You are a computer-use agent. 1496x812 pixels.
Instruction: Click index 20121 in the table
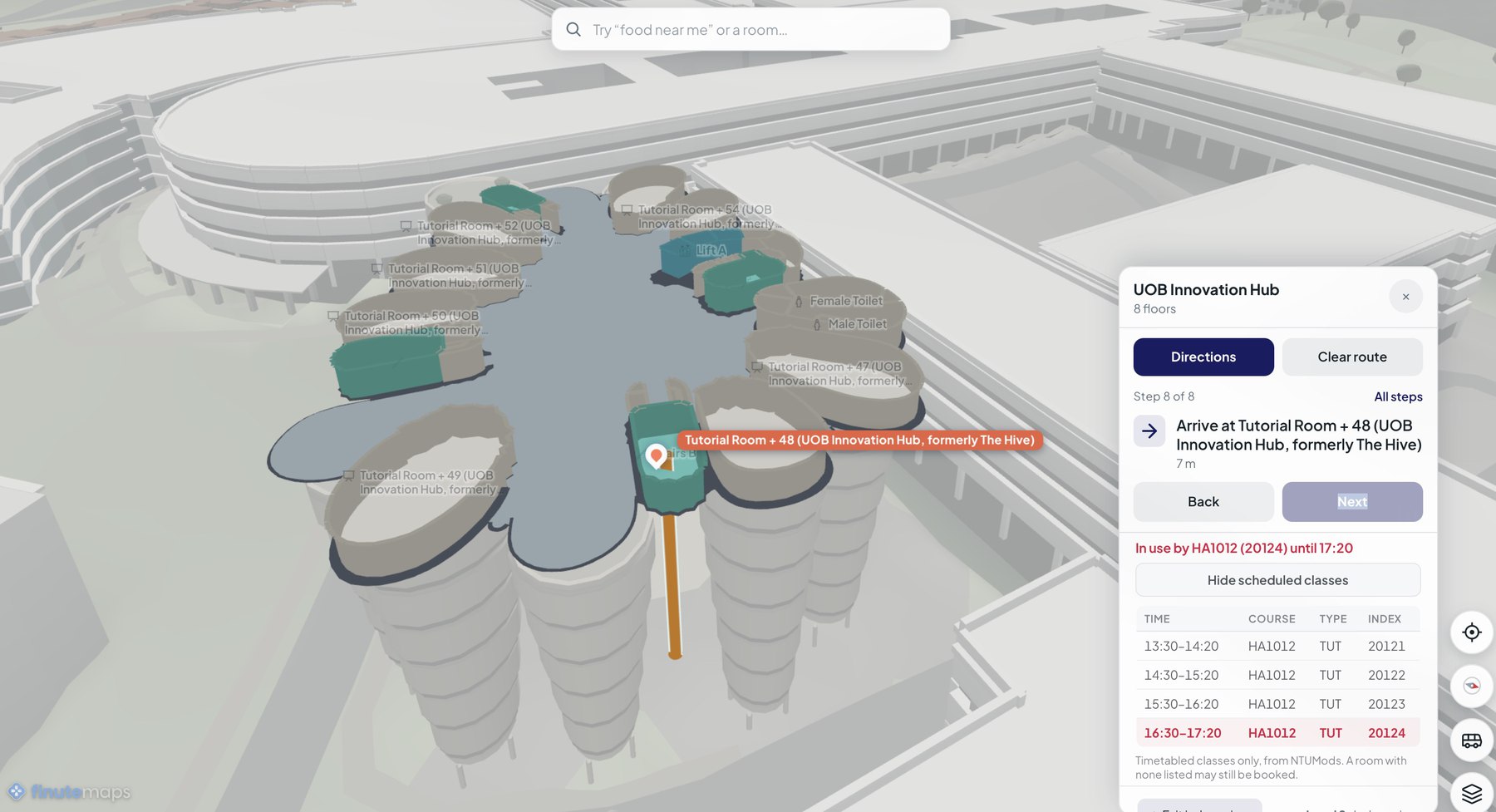(1386, 646)
